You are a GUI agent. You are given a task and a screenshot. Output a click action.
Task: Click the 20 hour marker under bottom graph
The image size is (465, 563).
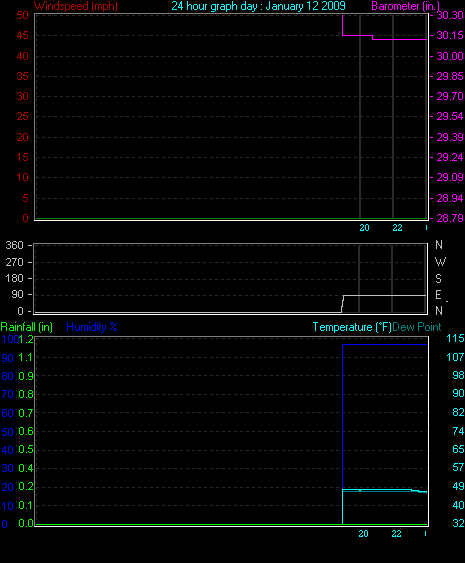tap(363, 534)
